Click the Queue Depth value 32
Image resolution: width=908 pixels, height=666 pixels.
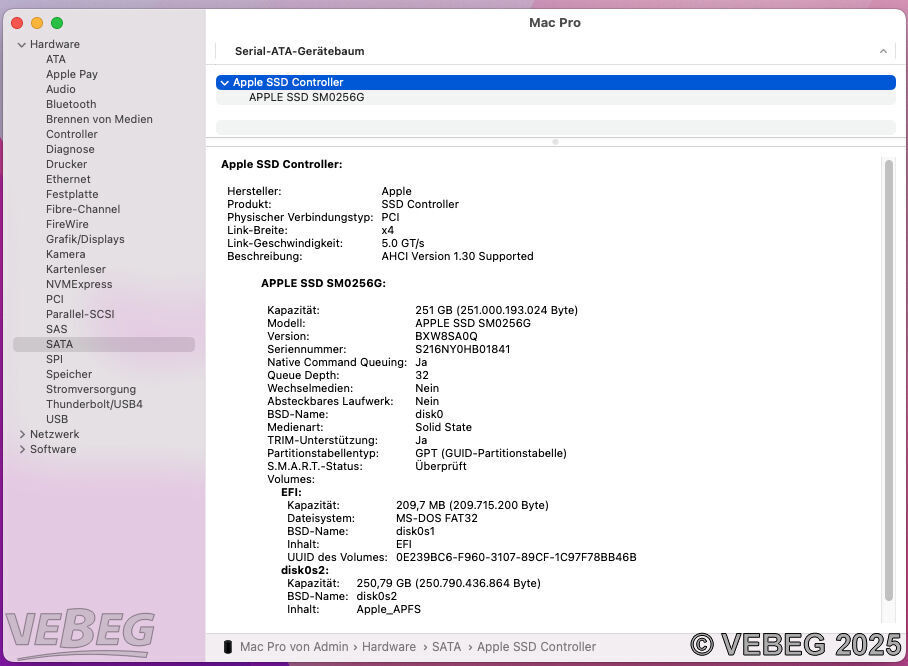(x=422, y=375)
